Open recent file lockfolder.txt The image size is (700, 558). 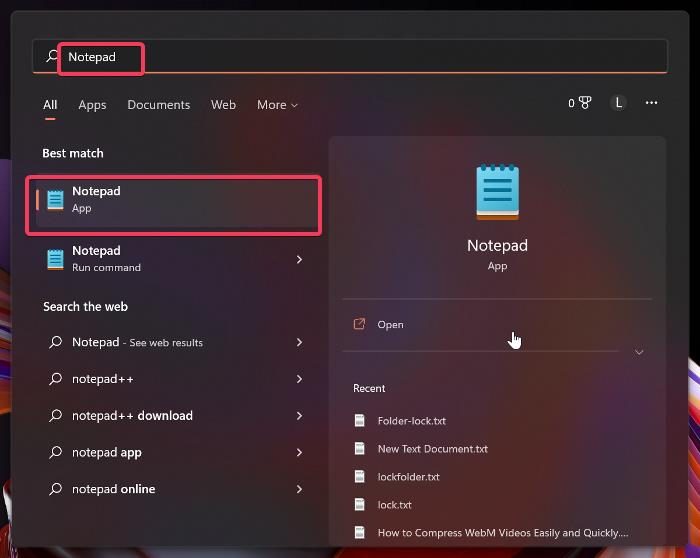point(408,477)
